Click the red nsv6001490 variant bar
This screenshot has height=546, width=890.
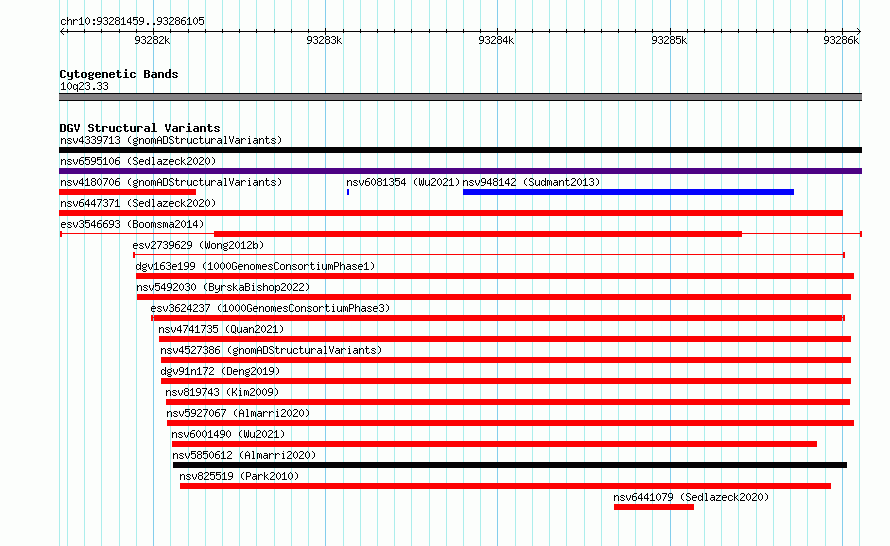[x=494, y=444]
